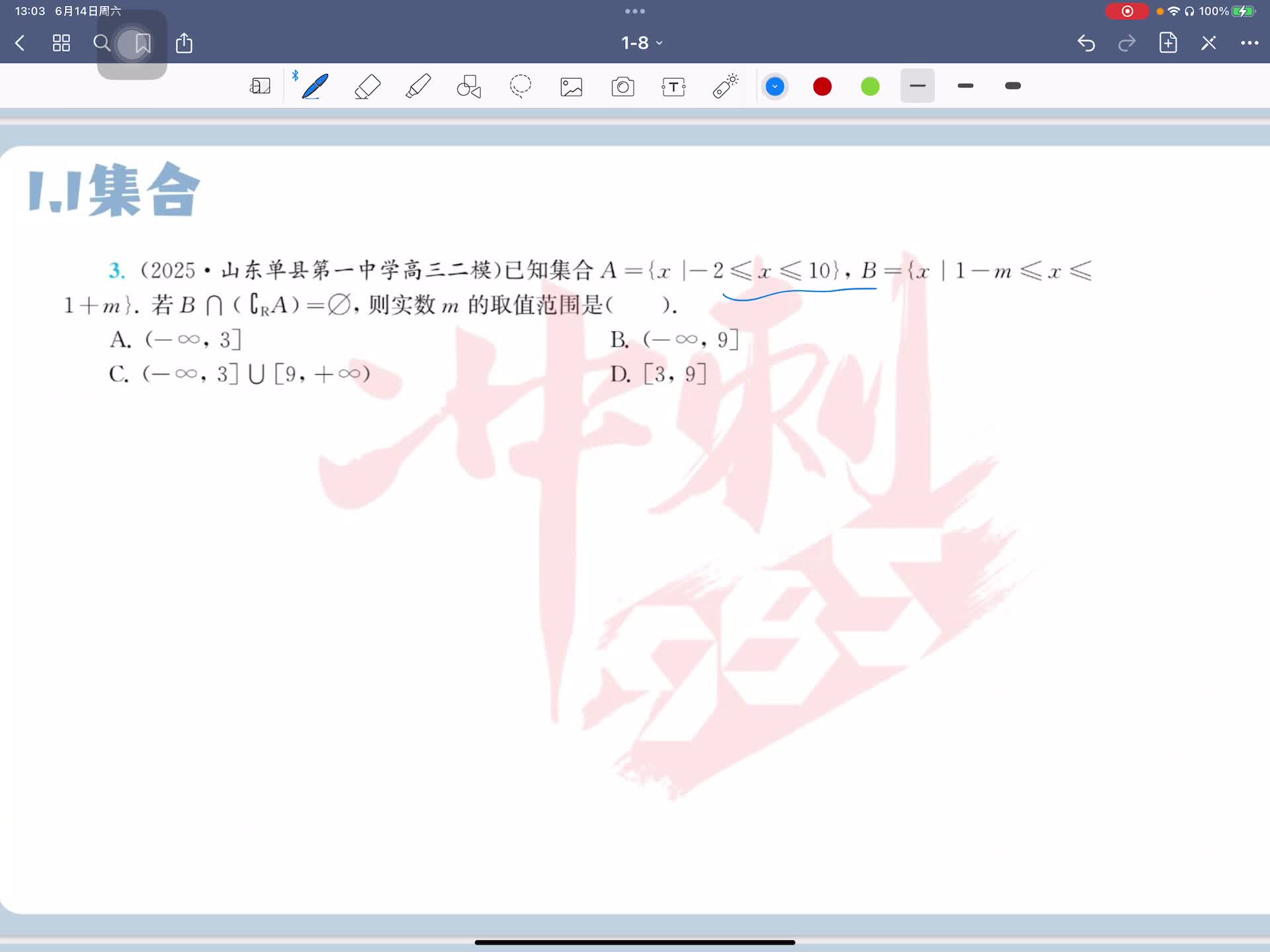Screen dimensions: 1270x952
Task: Select the Lasso selection tool
Action: point(521,87)
